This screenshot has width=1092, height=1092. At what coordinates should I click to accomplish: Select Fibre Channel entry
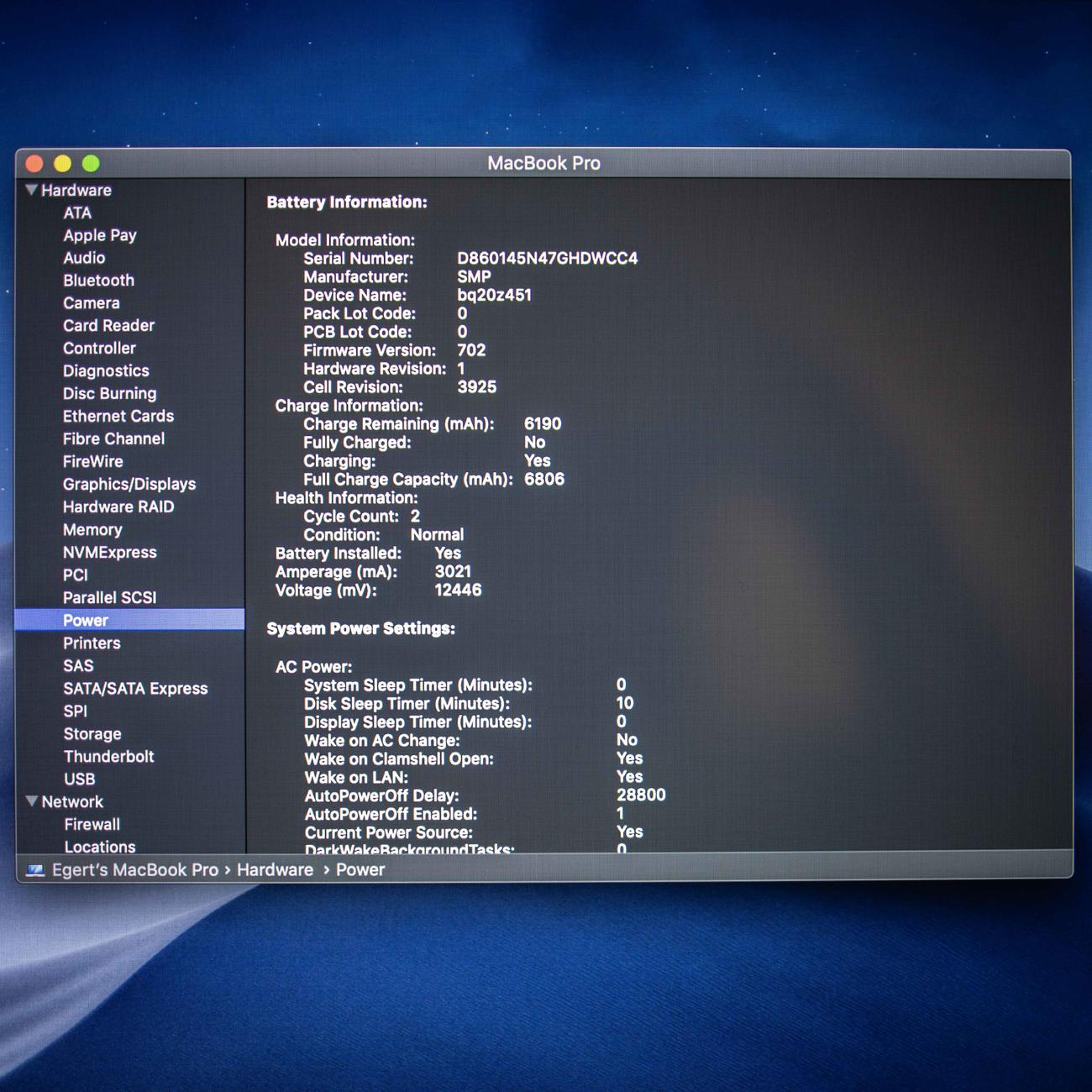click(113, 438)
